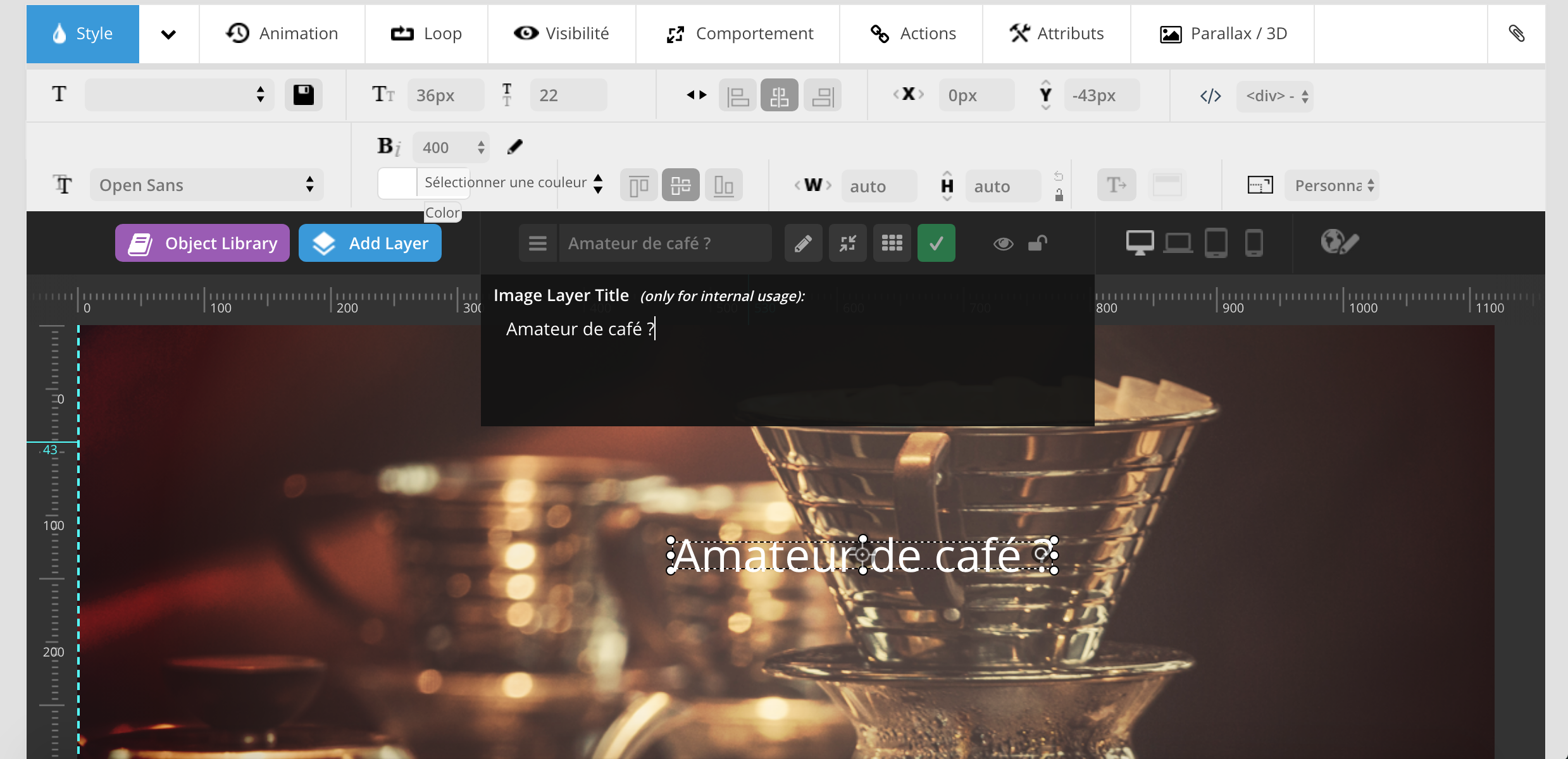Click the white font color swatch
Screen dimensions: 1568x759
397,183
